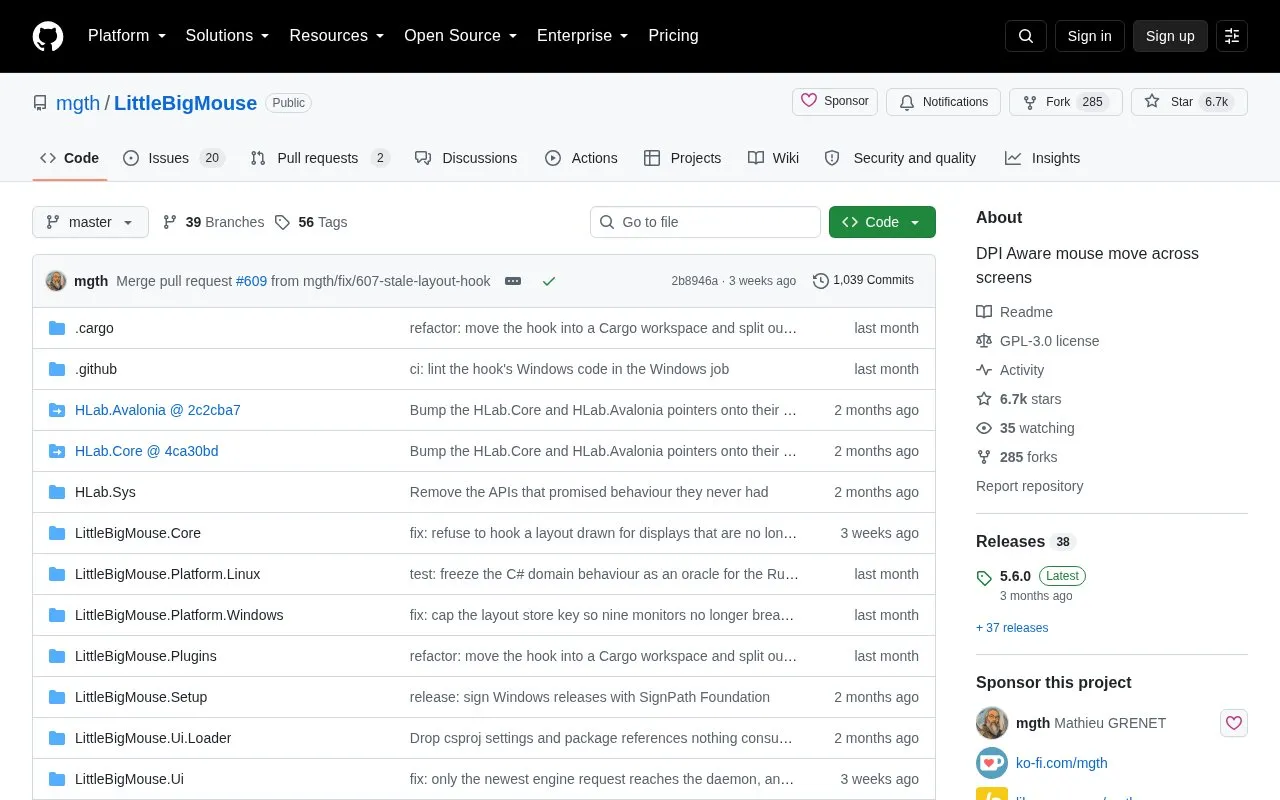The height and width of the screenshot is (800, 1280).
Task: Open the appearance settings icon in header
Action: point(1232,36)
